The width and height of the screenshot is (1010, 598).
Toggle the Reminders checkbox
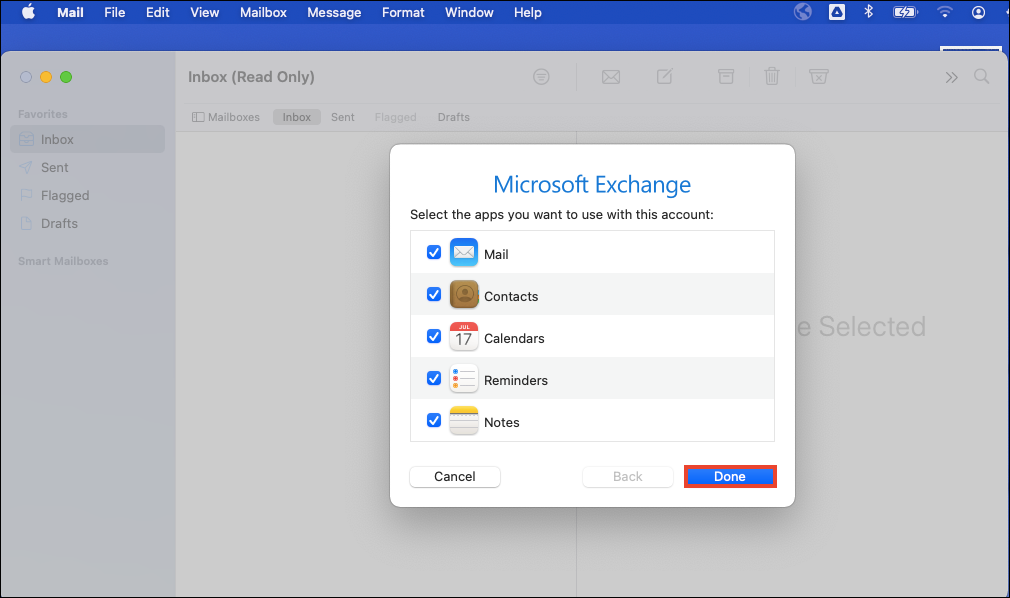[434, 379]
